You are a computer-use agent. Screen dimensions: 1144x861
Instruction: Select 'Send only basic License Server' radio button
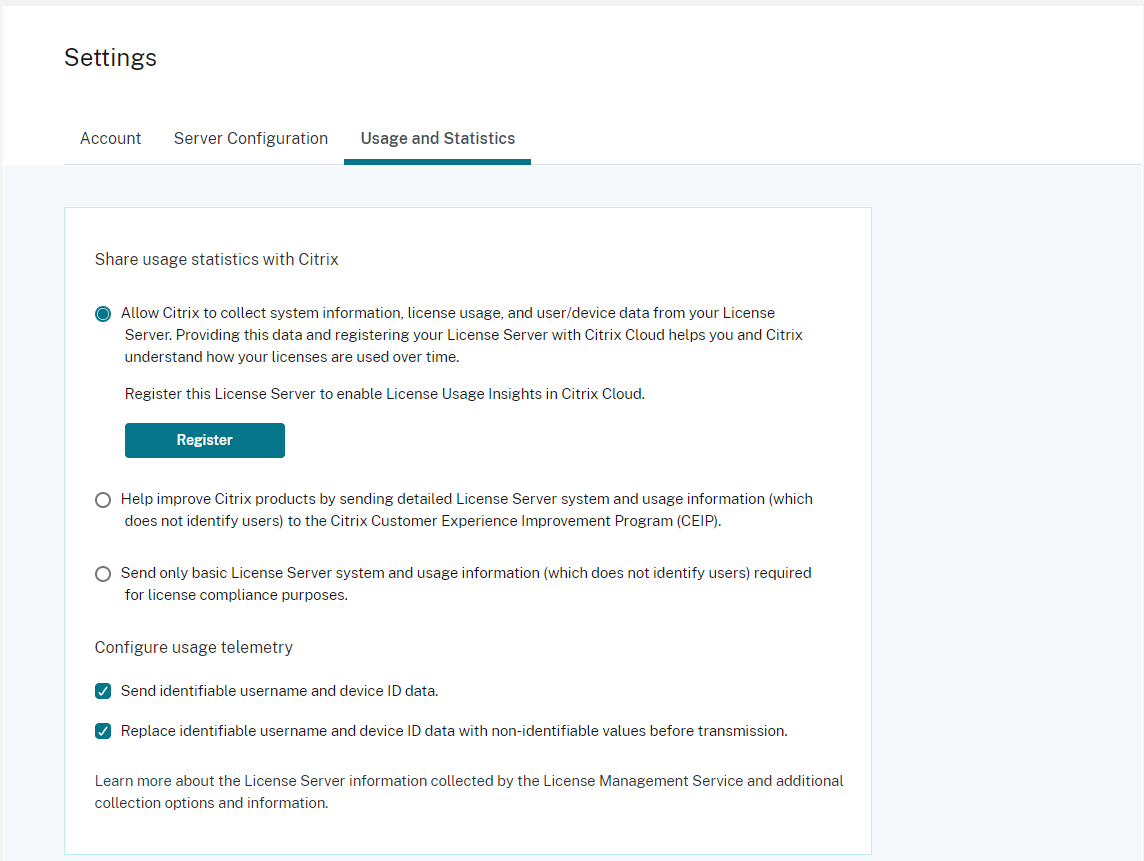[x=103, y=574]
